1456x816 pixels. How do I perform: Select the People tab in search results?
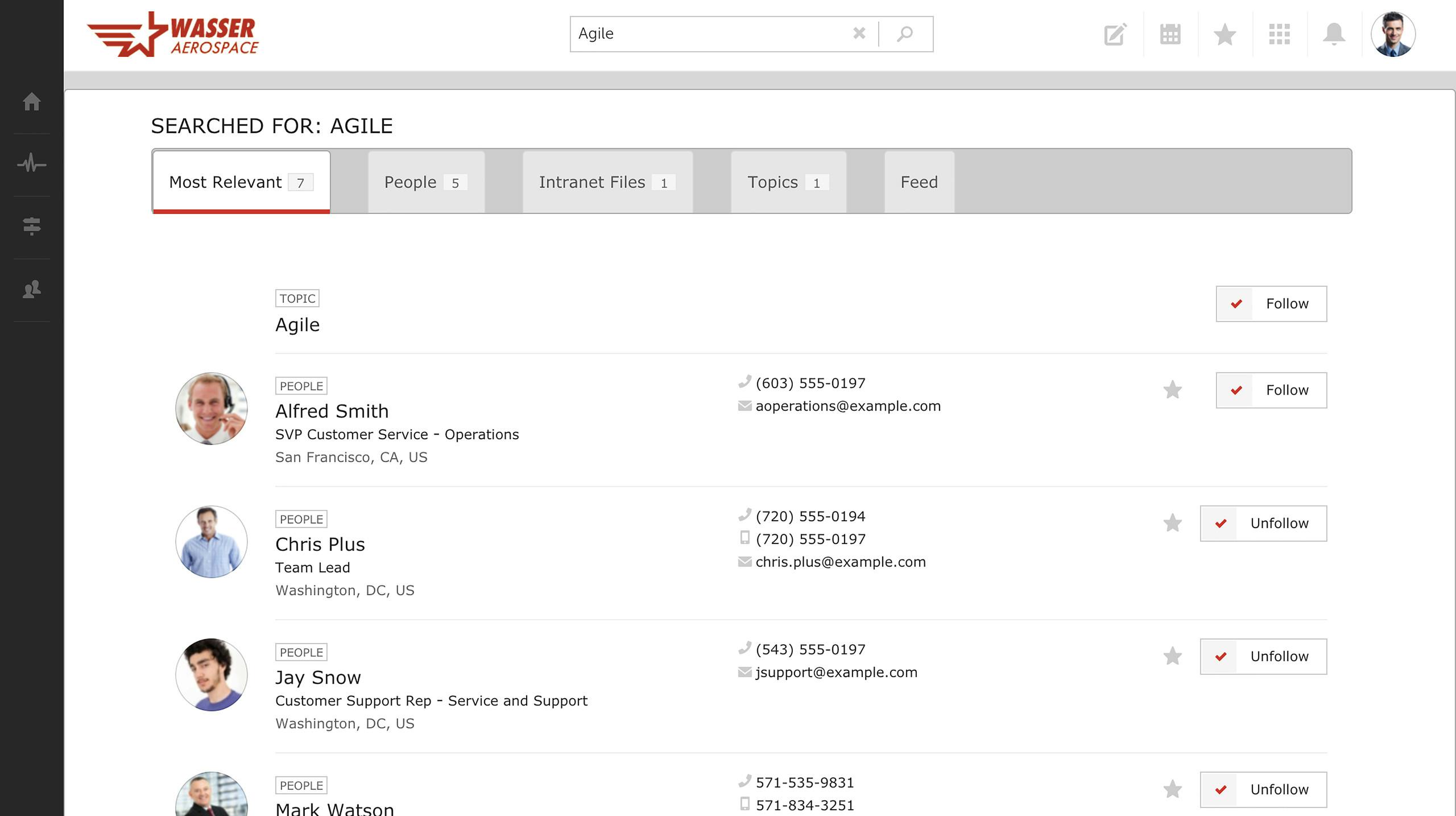(x=425, y=182)
